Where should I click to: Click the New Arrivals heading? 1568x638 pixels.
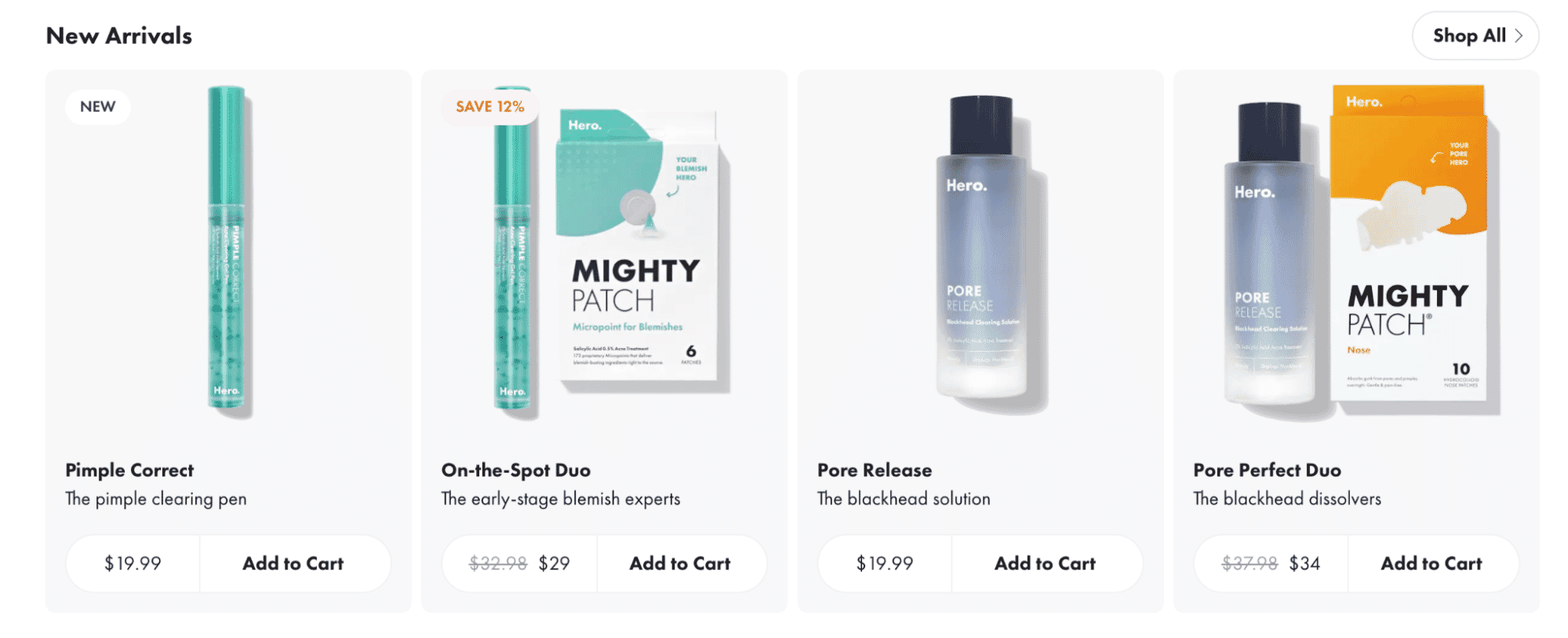click(x=119, y=36)
